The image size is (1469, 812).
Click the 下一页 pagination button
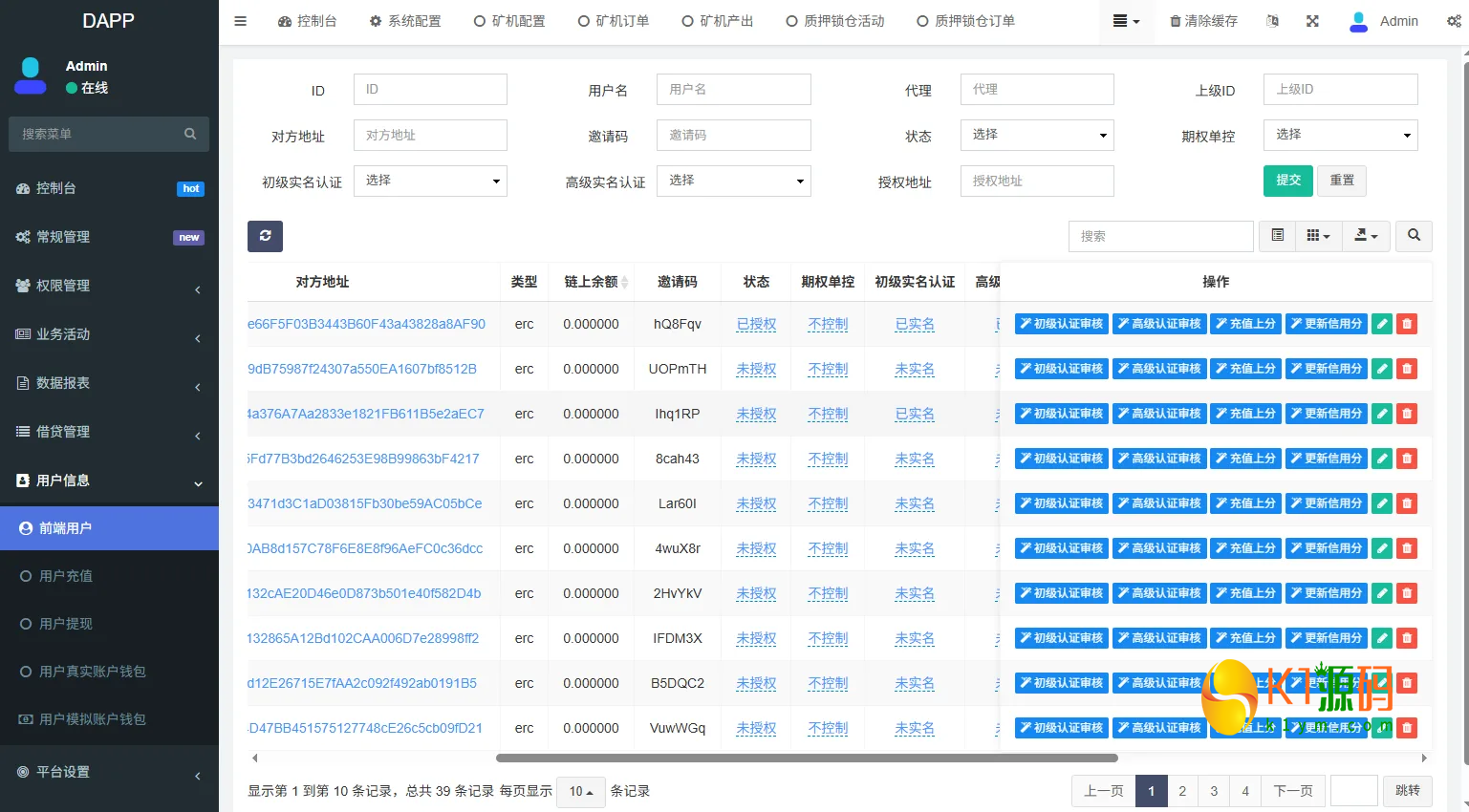click(x=1293, y=791)
